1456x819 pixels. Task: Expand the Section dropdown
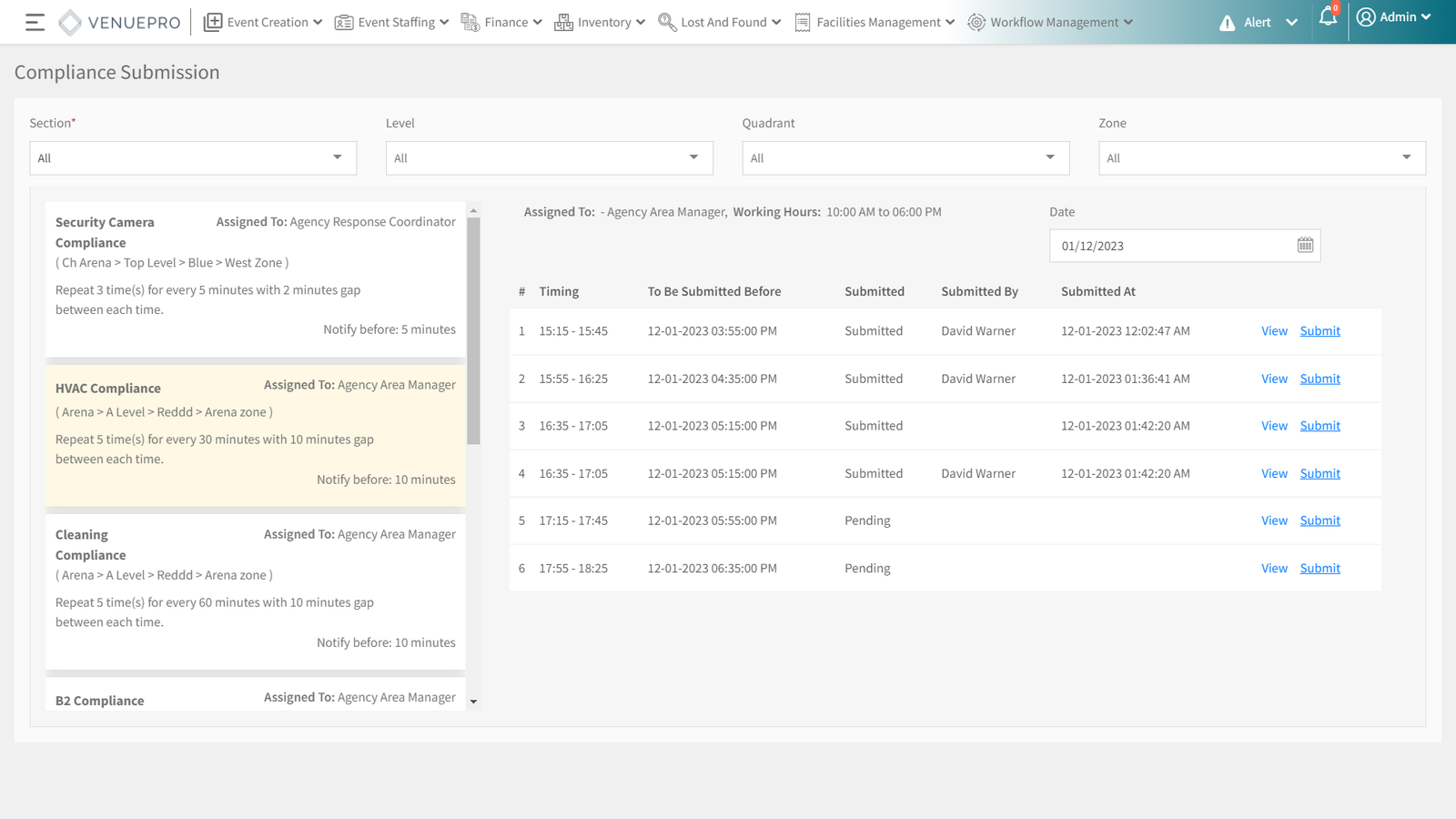tap(193, 158)
